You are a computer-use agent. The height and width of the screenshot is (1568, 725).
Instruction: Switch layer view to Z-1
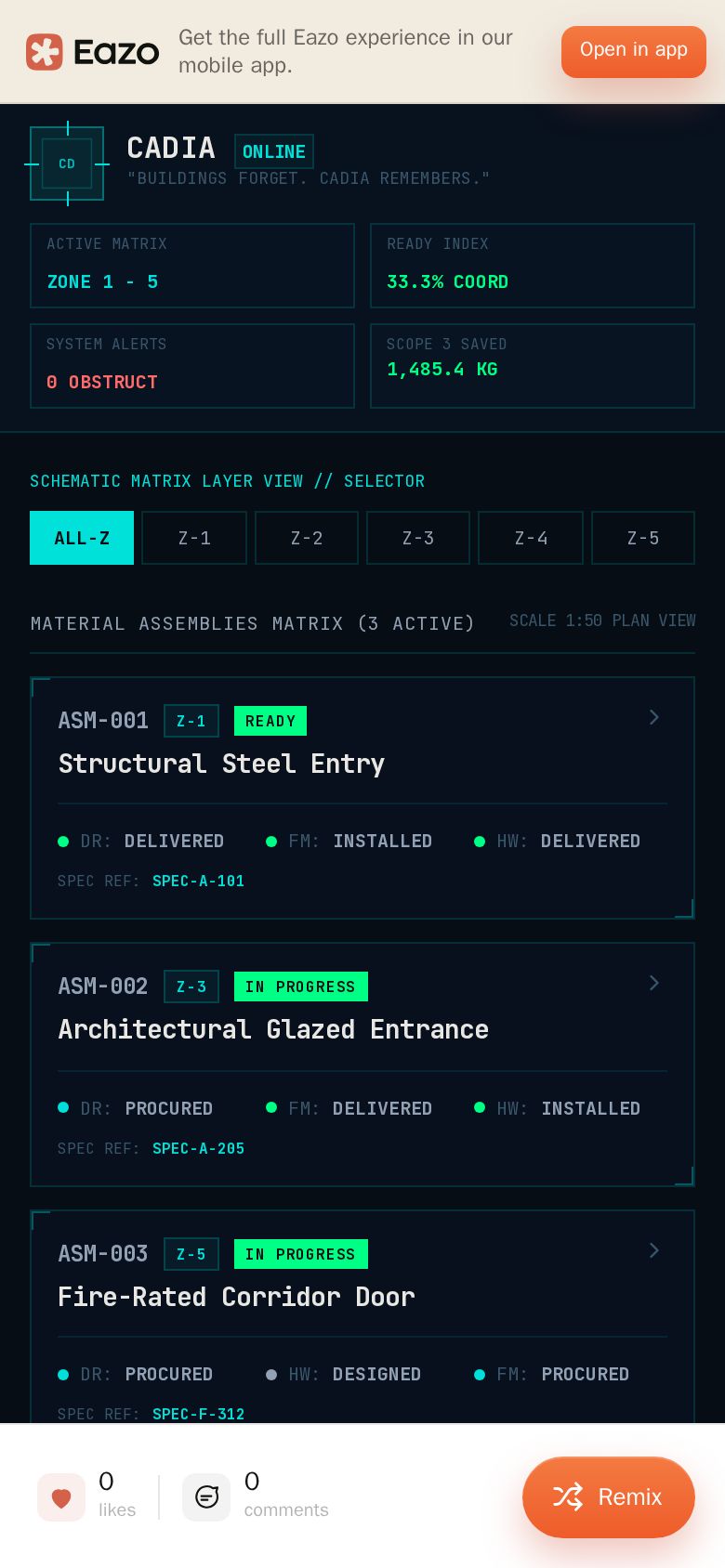click(194, 538)
